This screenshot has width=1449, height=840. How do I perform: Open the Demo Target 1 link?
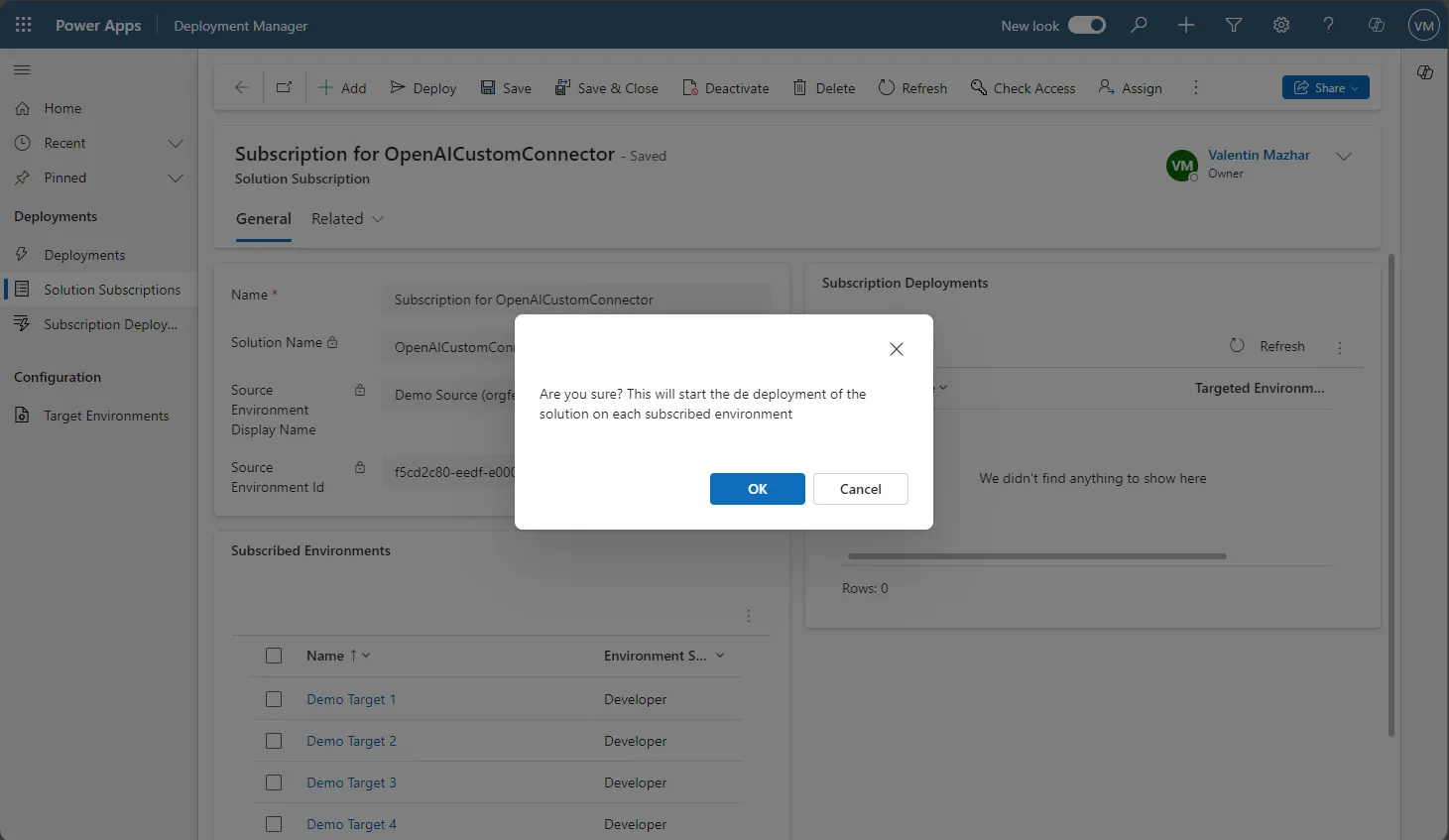coord(351,699)
